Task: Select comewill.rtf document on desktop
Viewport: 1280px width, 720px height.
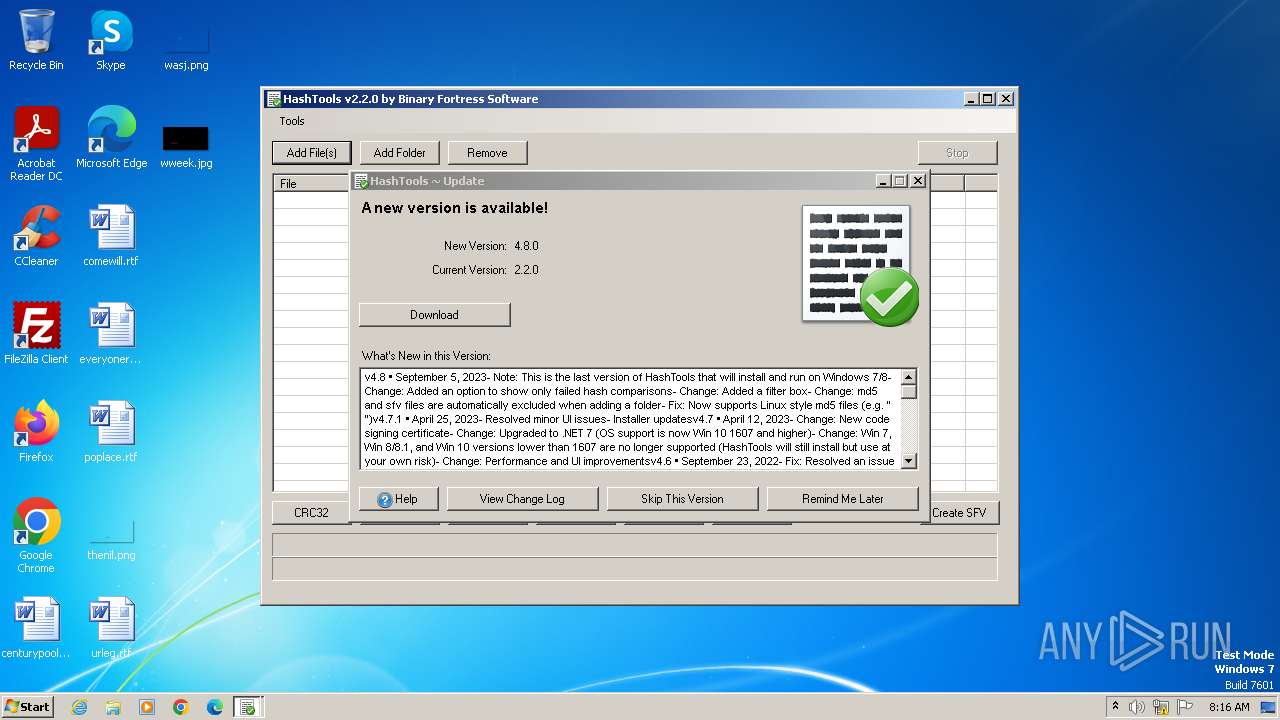Action: click(111, 236)
